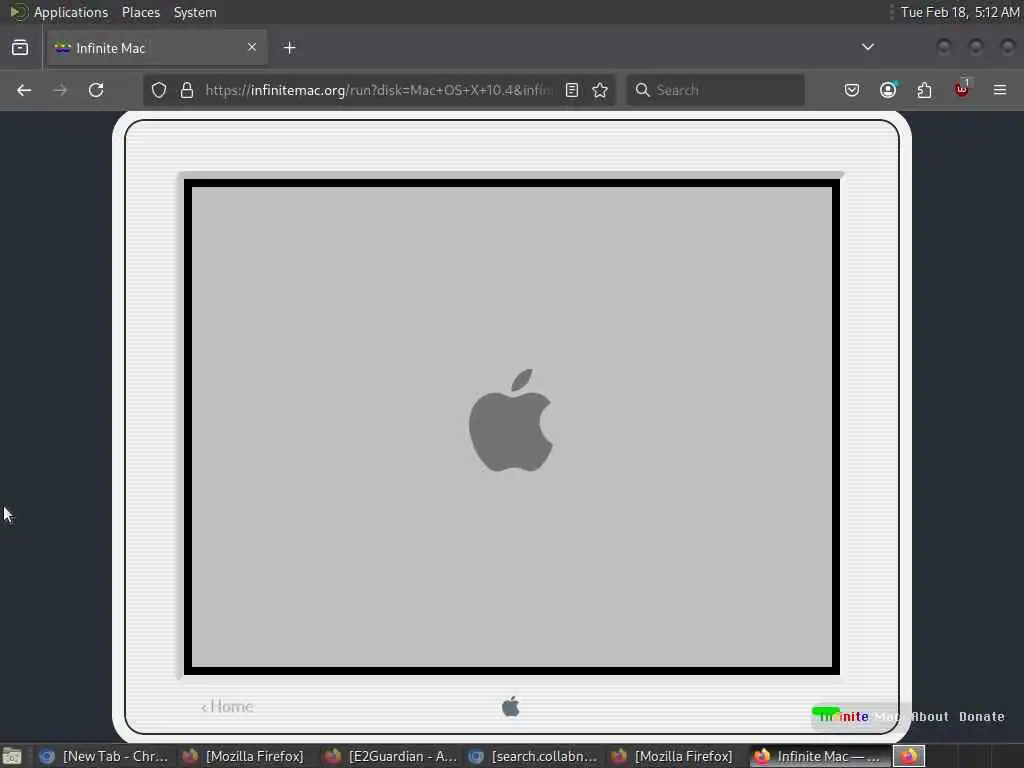Click the Infinite Mac logo link
1024x768 pixels.
point(857,716)
